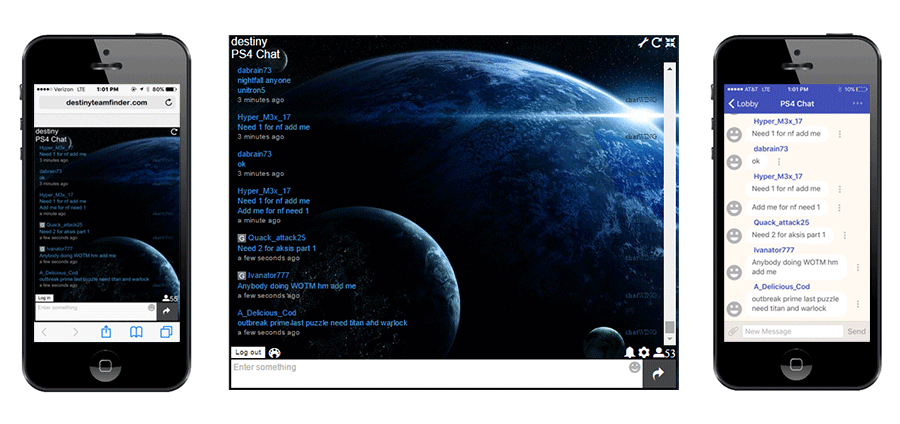Click 'Need 2 for aksis part 1' desktop message
The height and width of the screenshot is (424, 900).
pyautogui.click(x=277, y=248)
